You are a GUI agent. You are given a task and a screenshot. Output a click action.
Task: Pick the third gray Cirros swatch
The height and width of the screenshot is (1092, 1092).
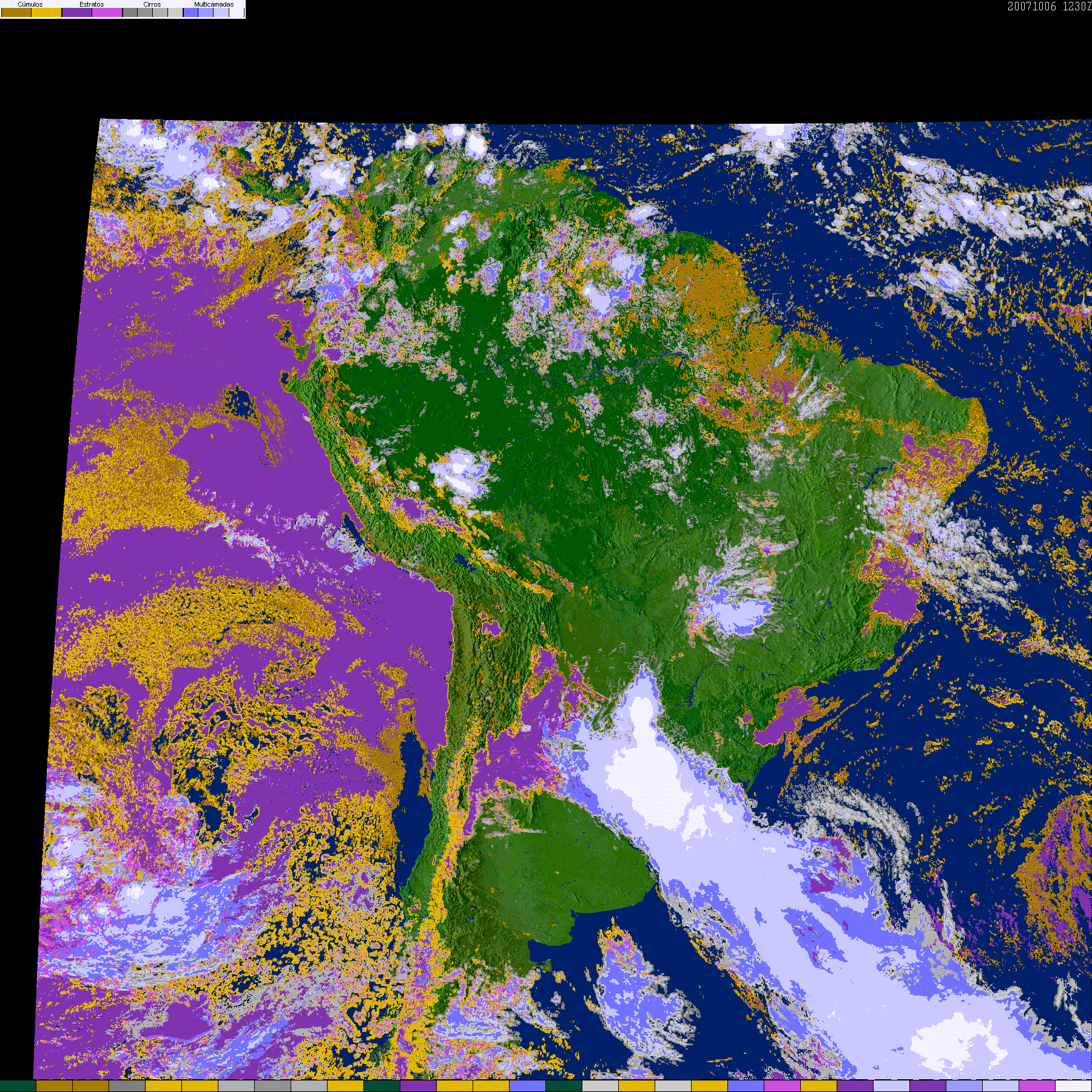pos(160,13)
